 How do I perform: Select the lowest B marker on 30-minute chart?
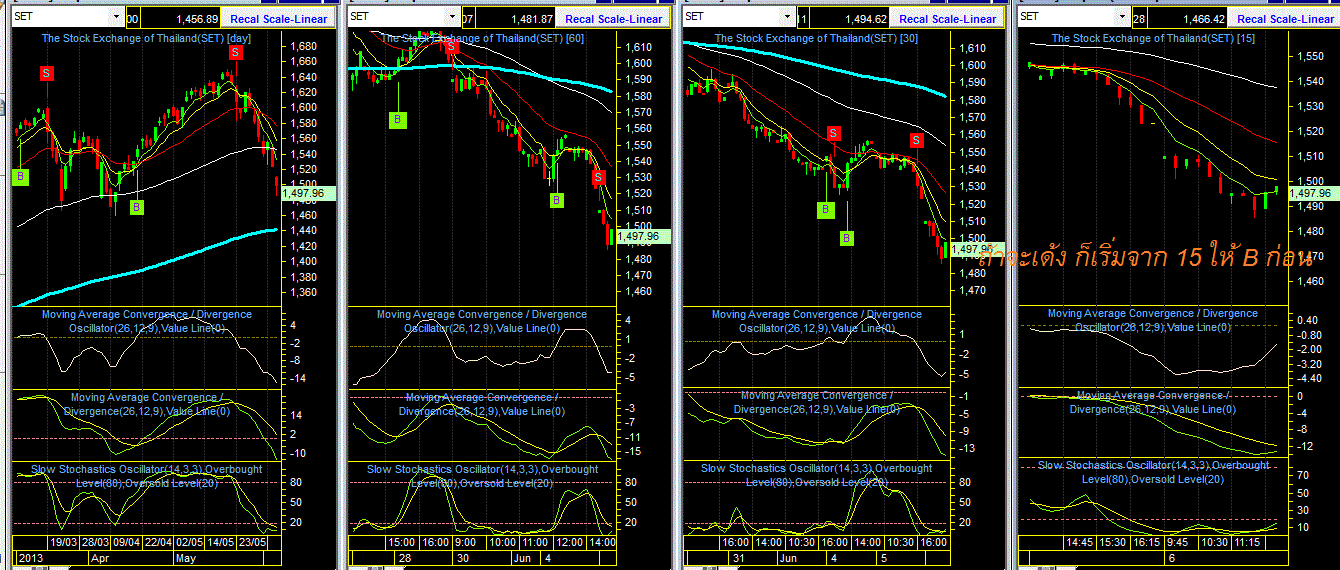pyautogui.click(x=846, y=238)
